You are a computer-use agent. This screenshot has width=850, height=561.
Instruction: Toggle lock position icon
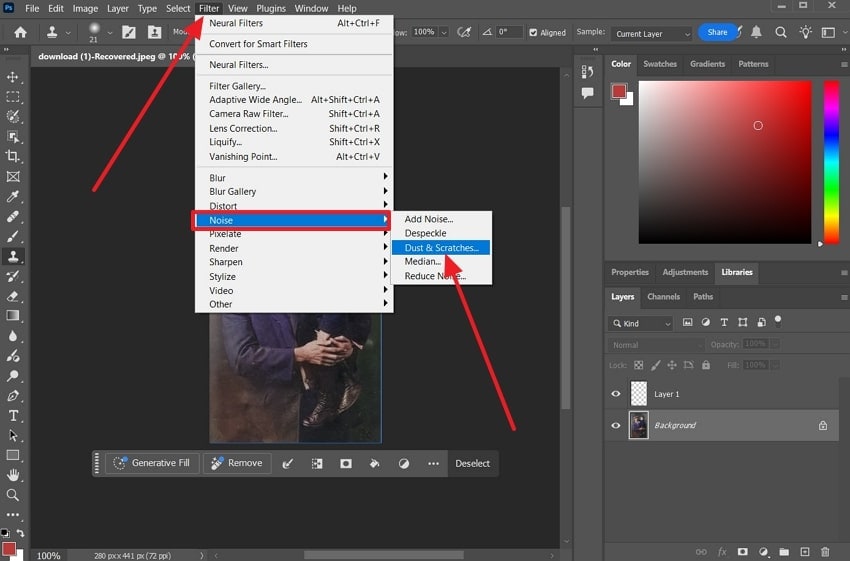point(672,365)
